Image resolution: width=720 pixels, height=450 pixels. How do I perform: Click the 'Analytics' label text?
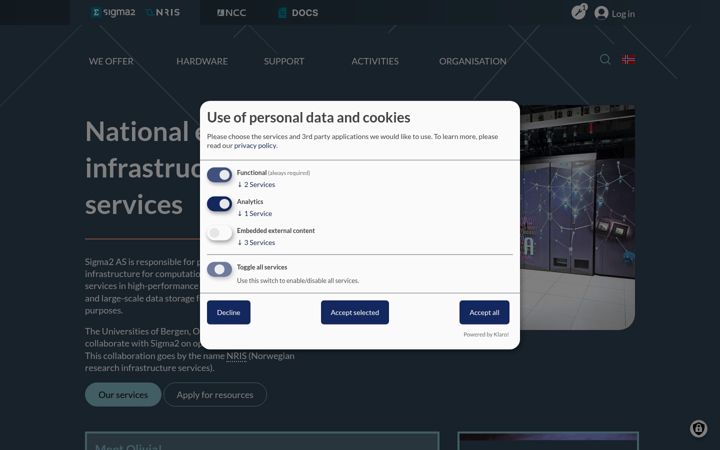tap(250, 202)
